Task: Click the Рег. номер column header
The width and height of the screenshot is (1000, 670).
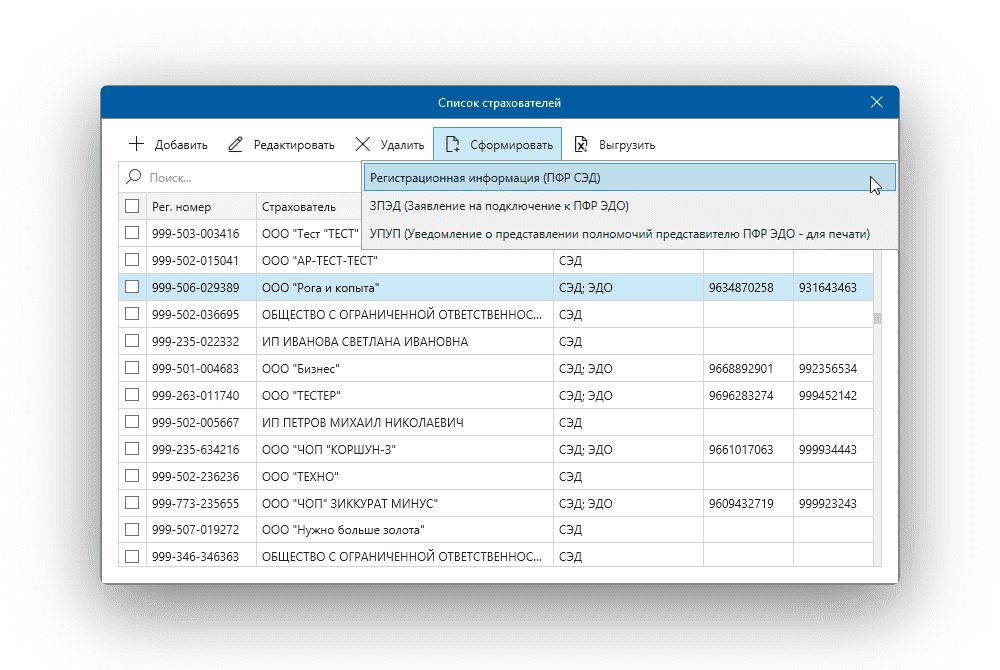Action: pyautogui.click(x=202, y=207)
